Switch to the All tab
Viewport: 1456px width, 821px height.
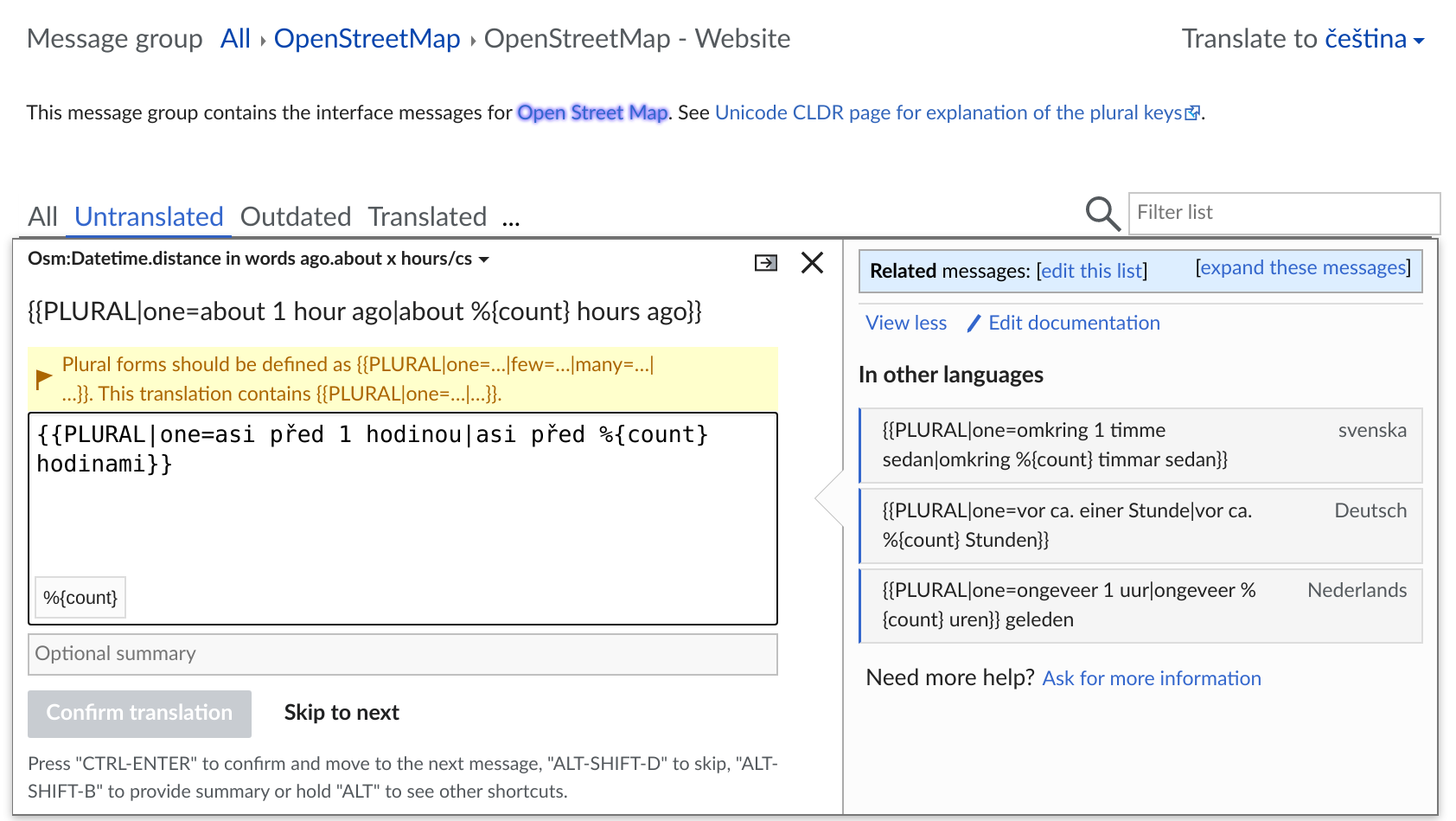pyautogui.click(x=42, y=217)
